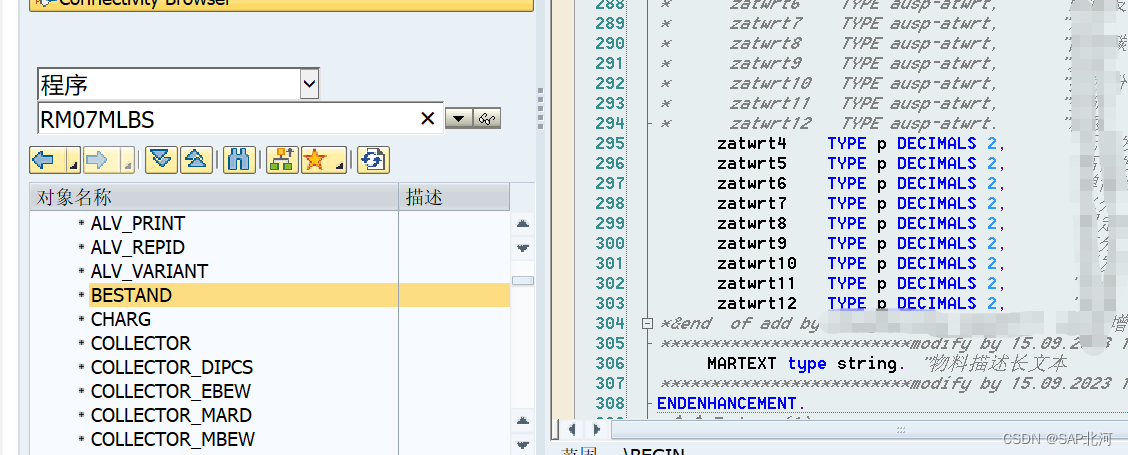The image size is (1128, 455).
Task: Click zatwrt7 on line 298
Action: (x=752, y=203)
